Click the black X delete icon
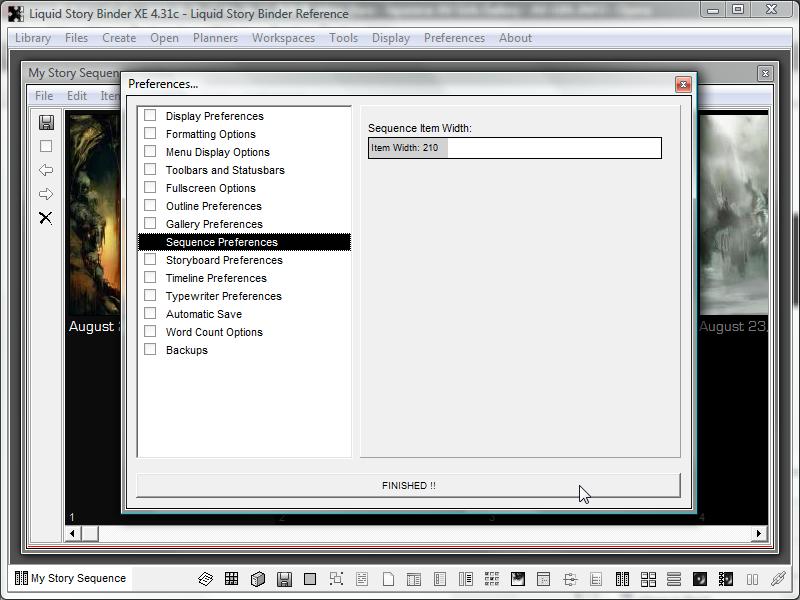Screen dimensions: 800x600 point(46,218)
